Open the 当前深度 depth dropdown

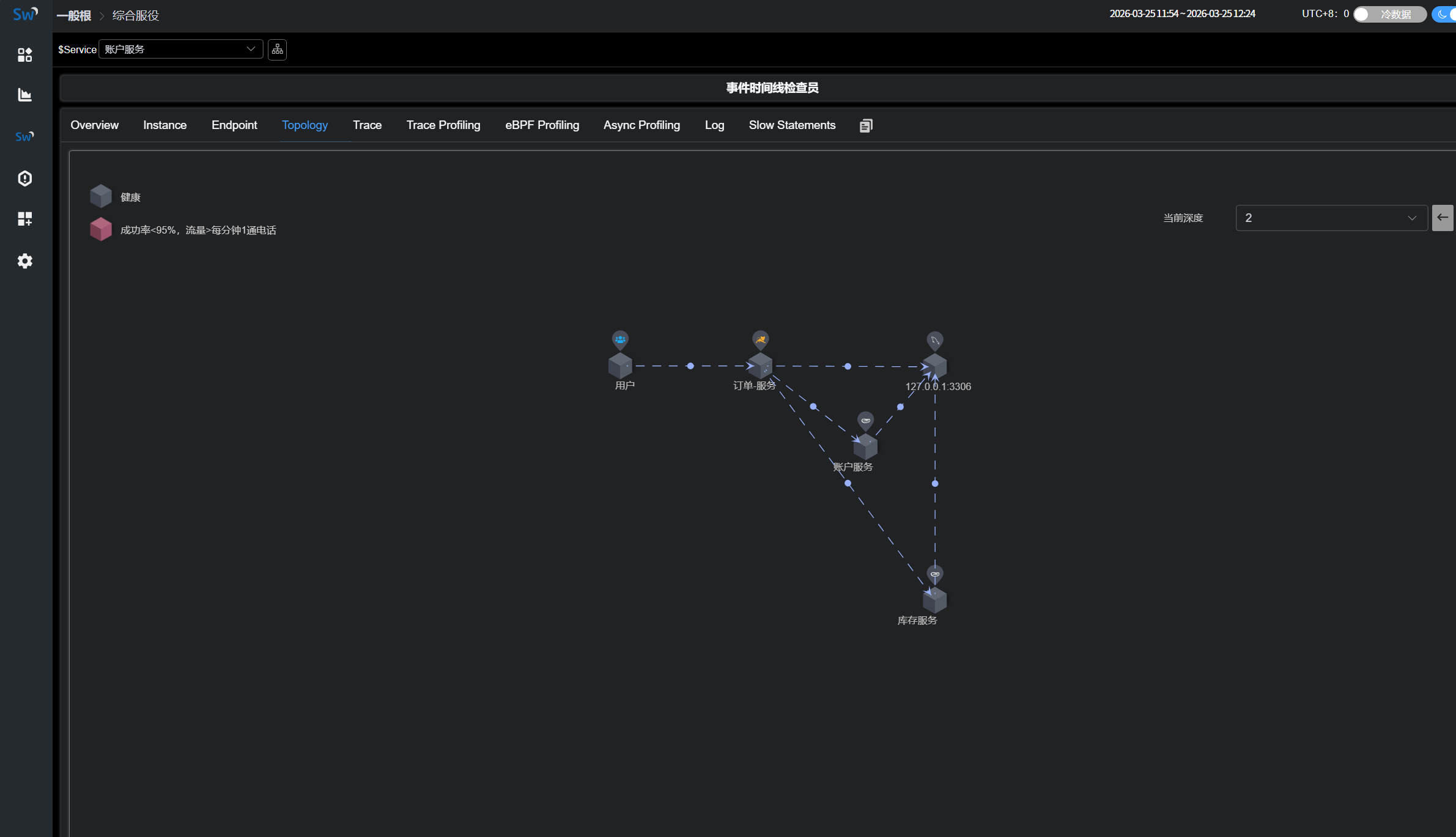pyautogui.click(x=1331, y=218)
